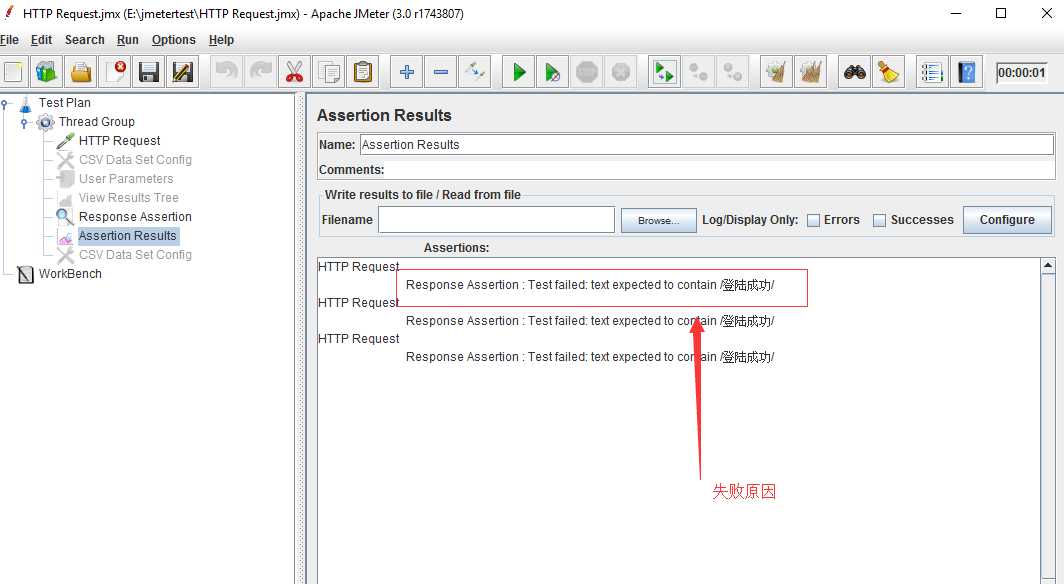Select HTTP Request tree node
The height and width of the screenshot is (584, 1064).
point(119,140)
